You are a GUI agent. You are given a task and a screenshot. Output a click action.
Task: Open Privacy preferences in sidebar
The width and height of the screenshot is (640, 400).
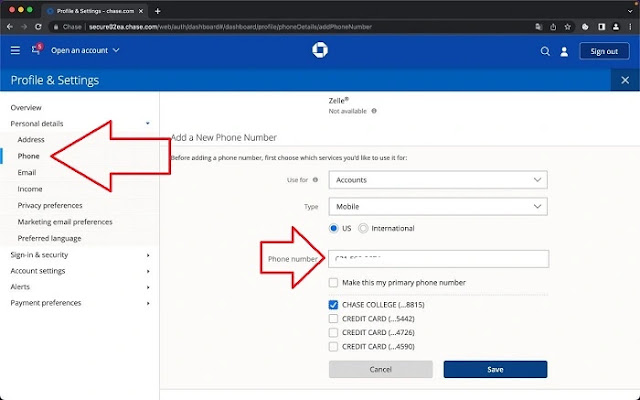50,205
